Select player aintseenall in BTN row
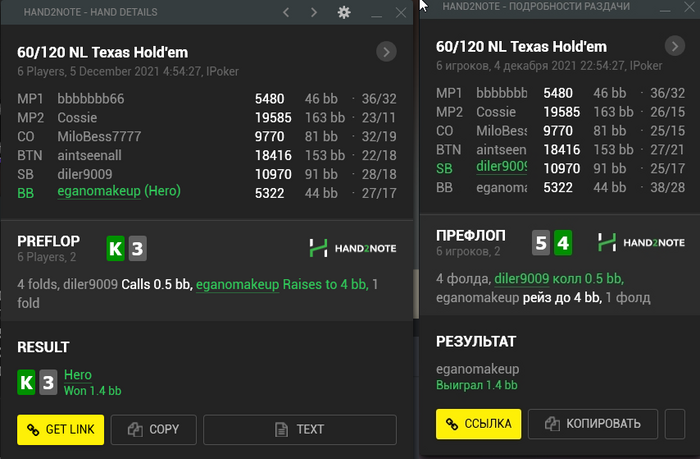The width and height of the screenshot is (700, 459). [89, 155]
